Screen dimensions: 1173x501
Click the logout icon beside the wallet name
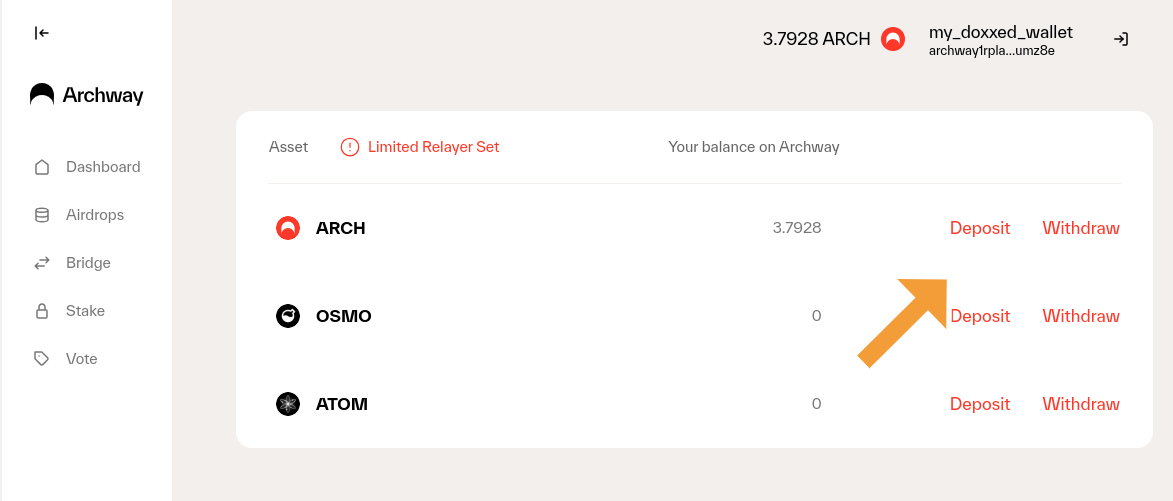point(1121,39)
